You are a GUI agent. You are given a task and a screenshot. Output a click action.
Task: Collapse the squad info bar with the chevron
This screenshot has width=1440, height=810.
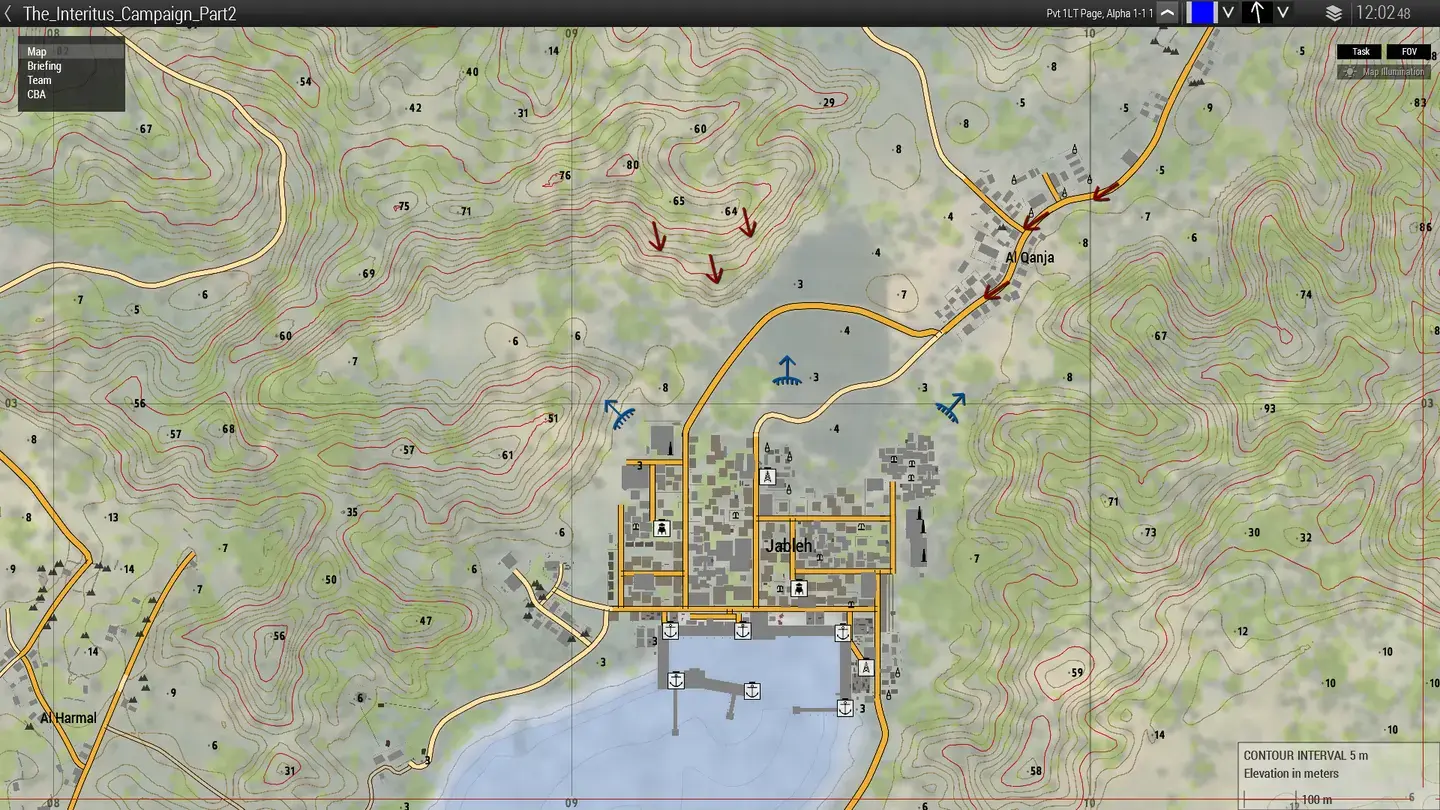click(x=1167, y=12)
